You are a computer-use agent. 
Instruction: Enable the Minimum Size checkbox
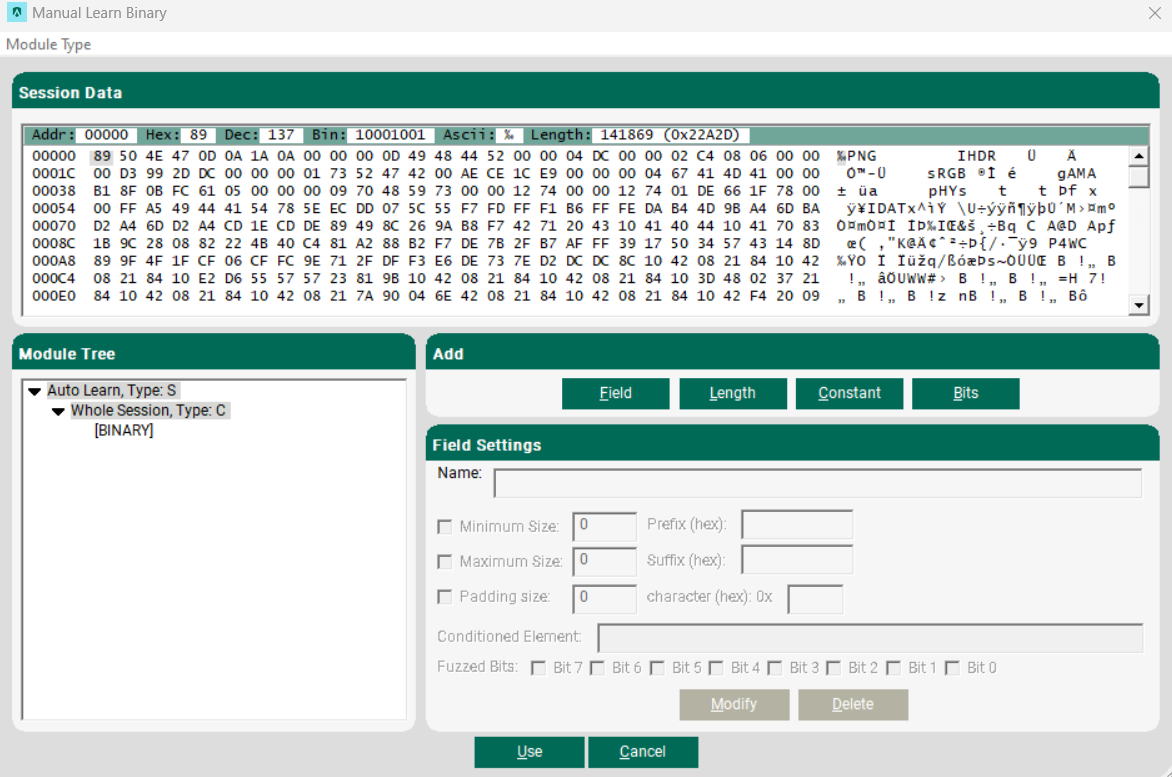point(445,527)
